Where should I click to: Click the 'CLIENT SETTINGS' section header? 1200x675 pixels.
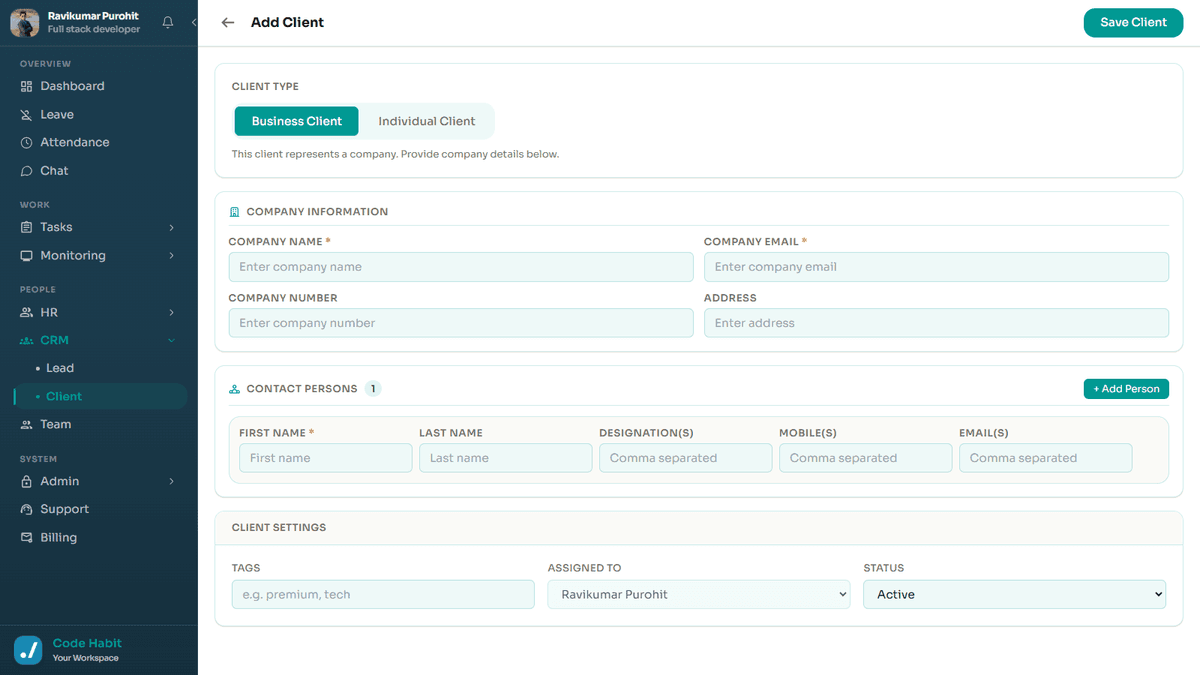point(279,527)
